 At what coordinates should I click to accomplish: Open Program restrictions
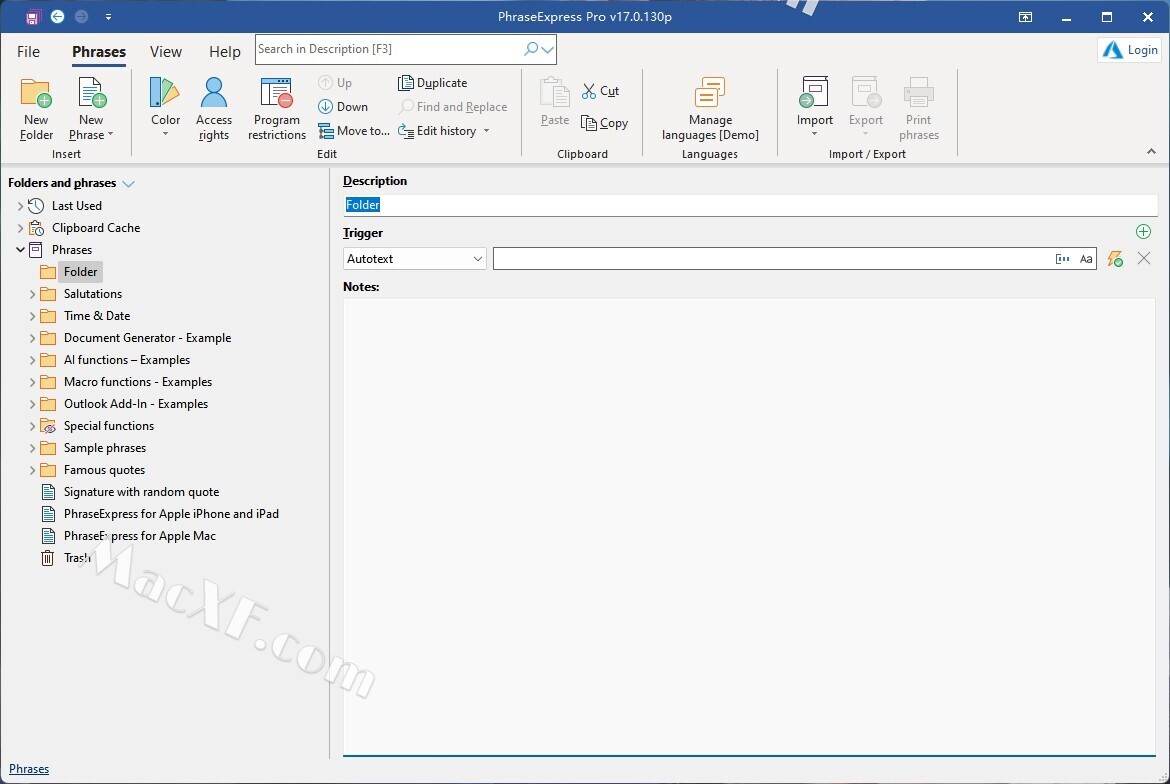click(277, 109)
